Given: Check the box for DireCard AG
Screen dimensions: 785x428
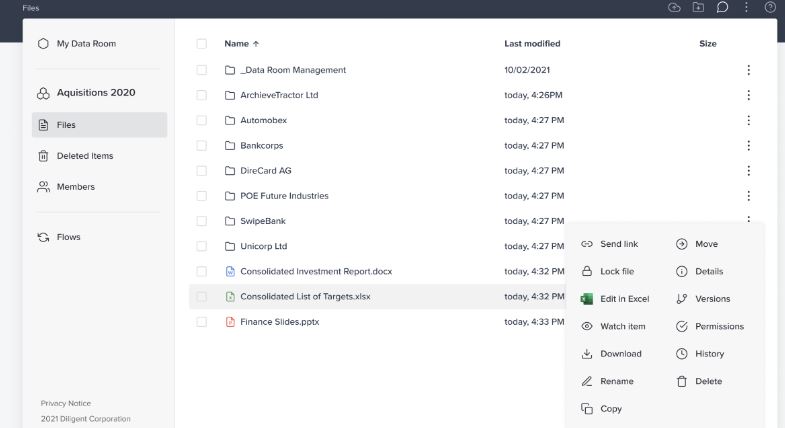Looking at the screenshot, I should 201,170.
